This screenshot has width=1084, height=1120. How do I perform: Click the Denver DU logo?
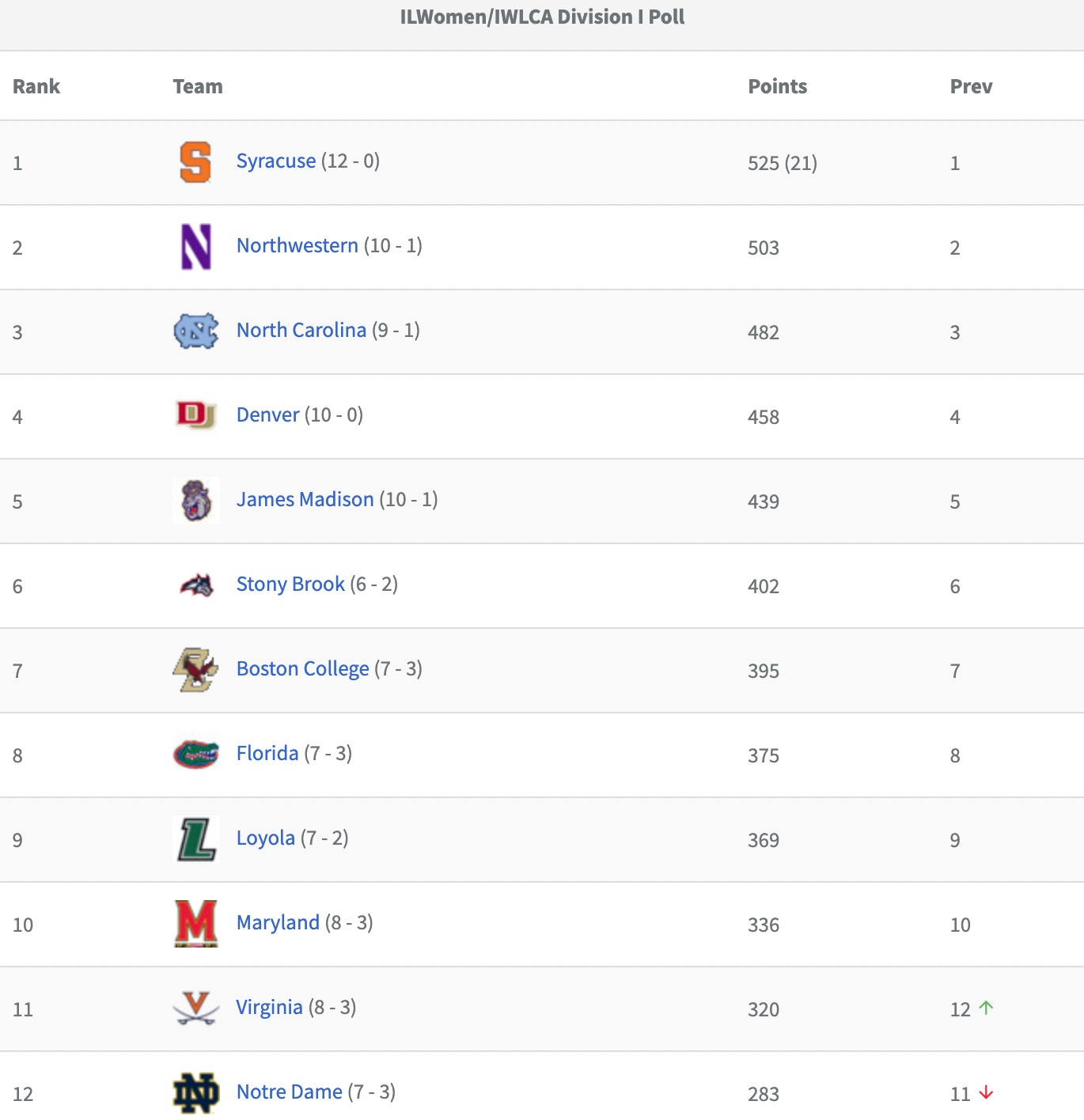195,415
